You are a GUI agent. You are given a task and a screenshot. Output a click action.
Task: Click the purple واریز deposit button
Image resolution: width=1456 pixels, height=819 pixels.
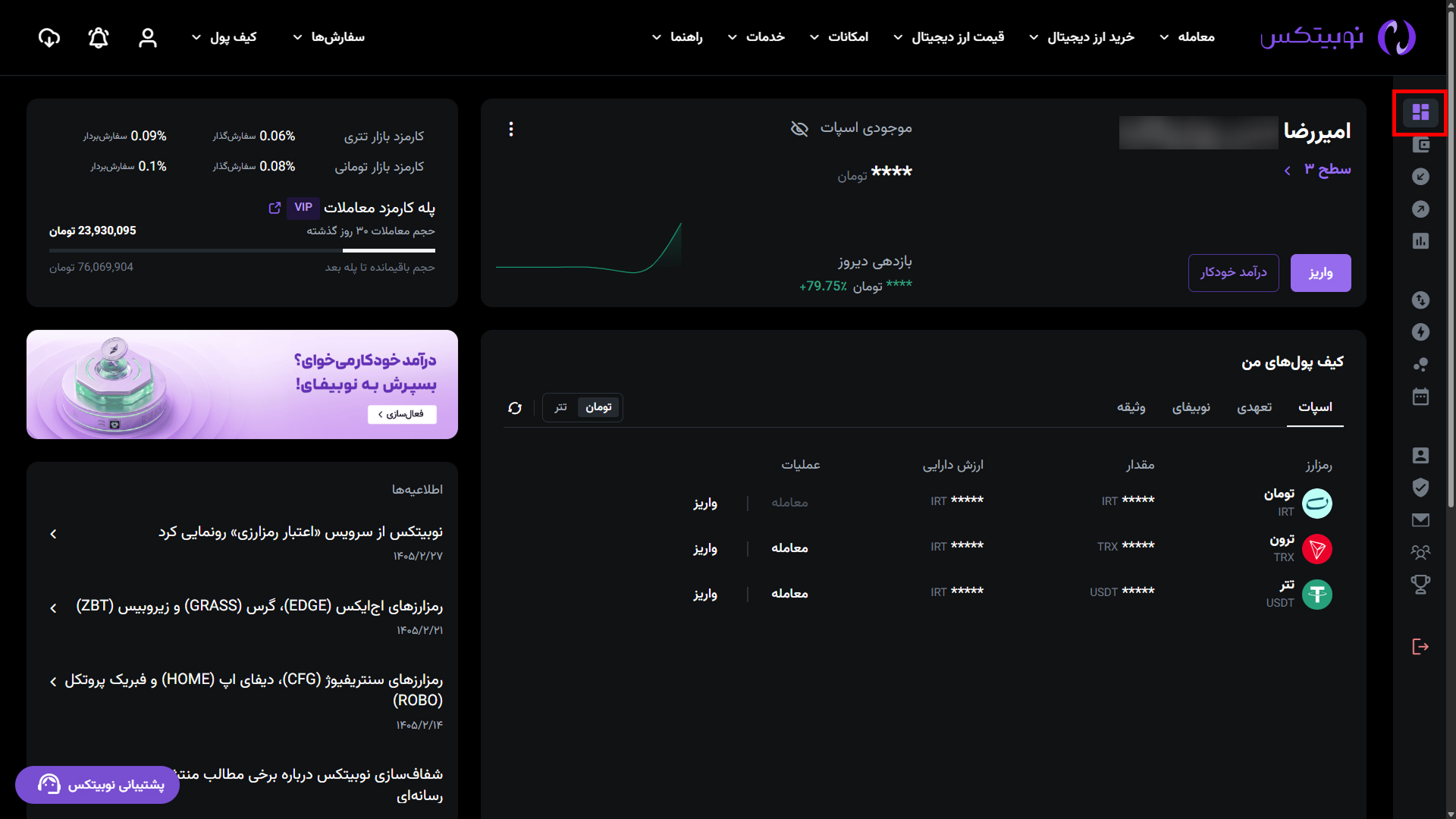(1320, 273)
